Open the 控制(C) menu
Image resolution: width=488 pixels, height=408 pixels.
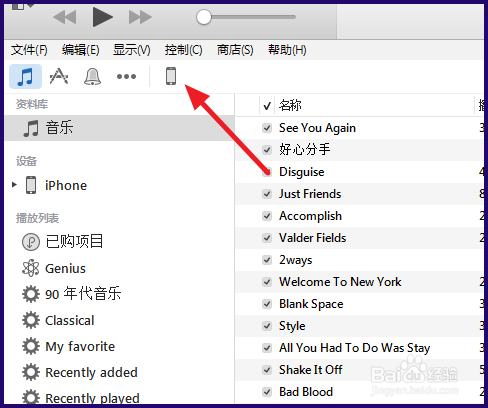pos(183,50)
